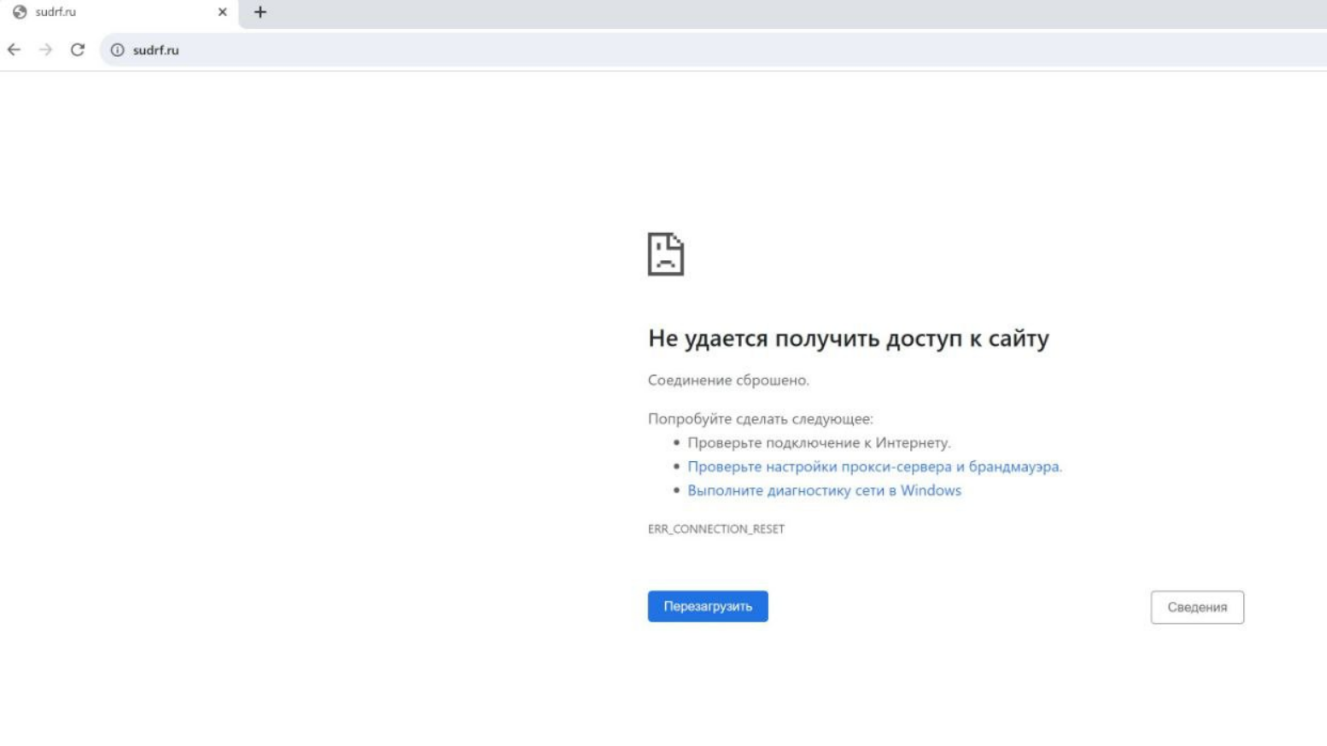Click heading Не удается получить доступ к сайту
The width and height of the screenshot is (1327, 746).
pyautogui.click(x=849, y=339)
